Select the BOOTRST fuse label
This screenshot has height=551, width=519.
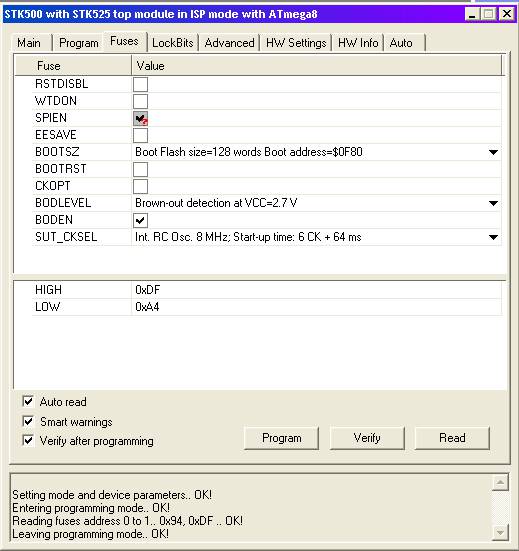[x=61, y=169]
